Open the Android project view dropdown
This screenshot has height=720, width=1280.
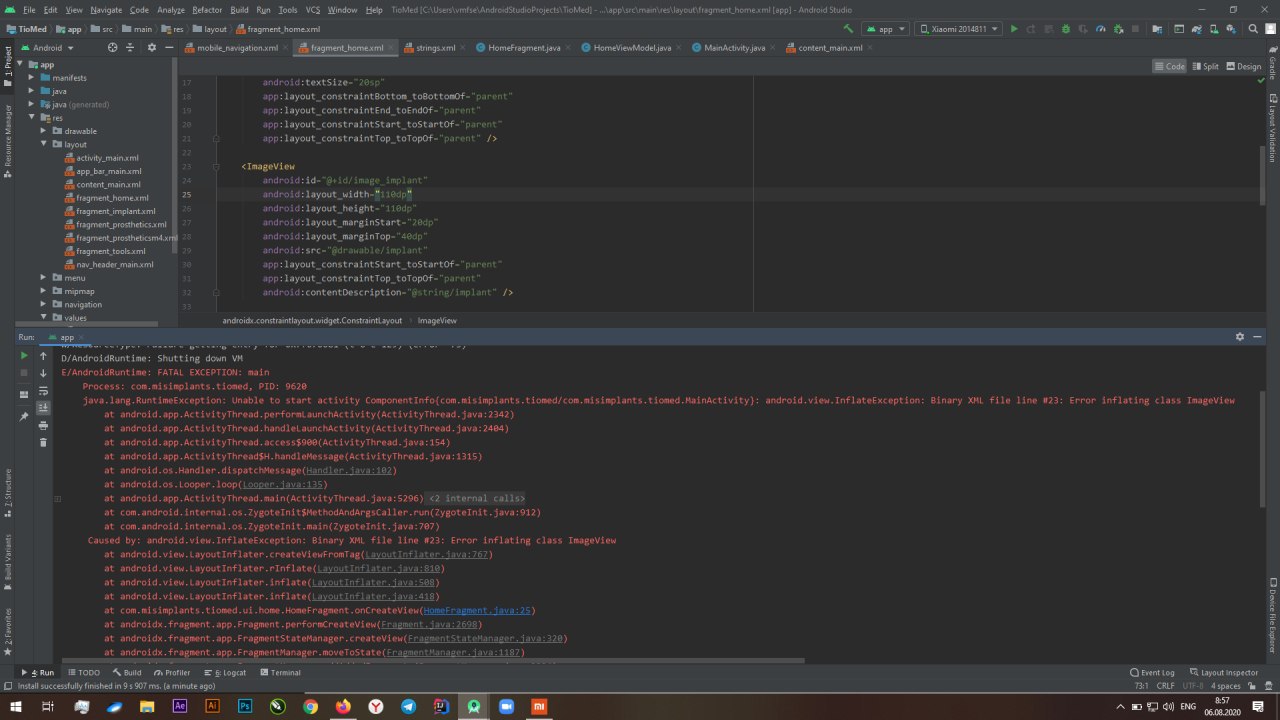47,47
